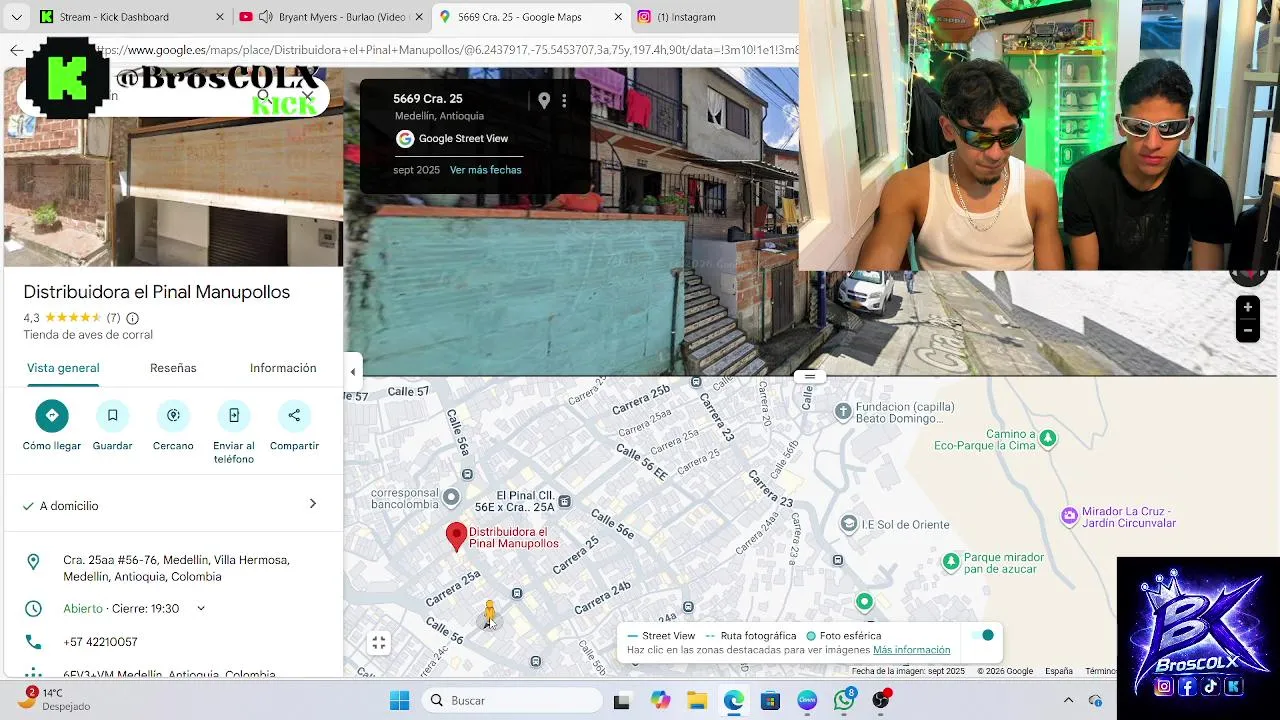Click the yellow Pegman on the map
Viewport: 1280px width, 720px height.
[x=489, y=614]
